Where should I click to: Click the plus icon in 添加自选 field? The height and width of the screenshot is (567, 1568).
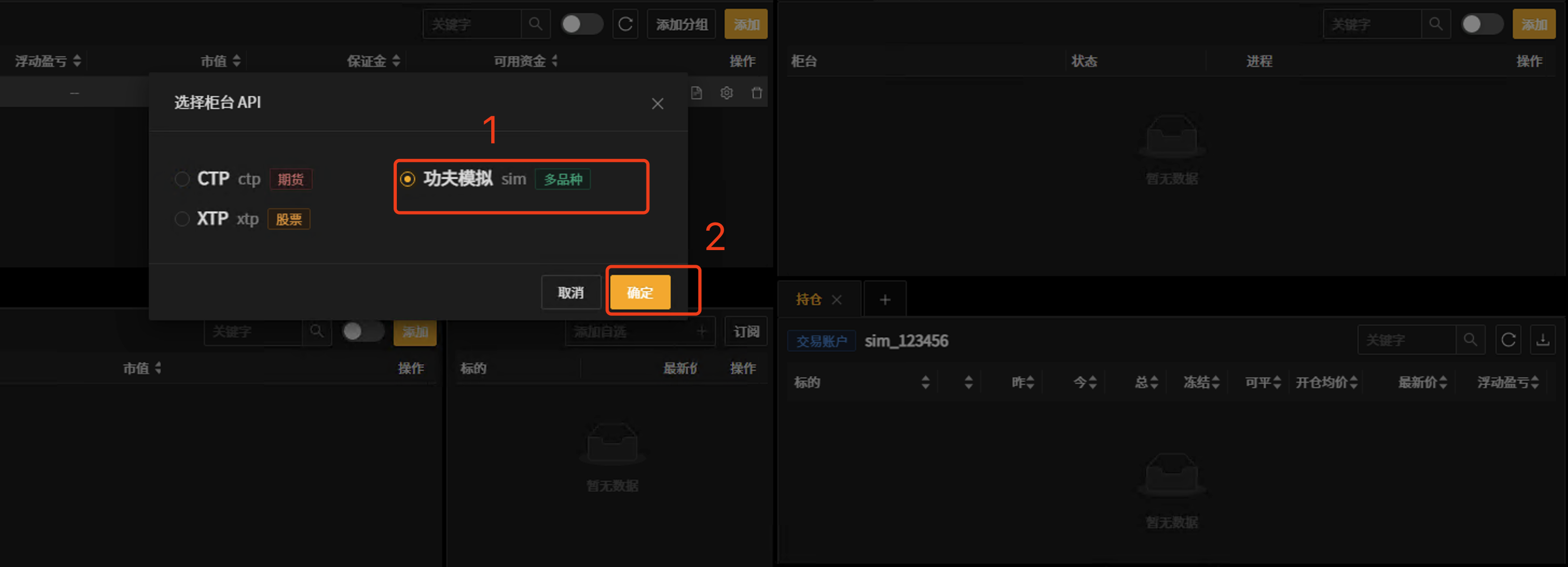pos(702,331)
